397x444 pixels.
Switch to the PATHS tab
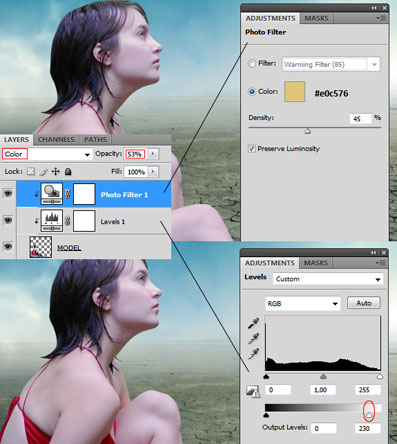point(95,140)
